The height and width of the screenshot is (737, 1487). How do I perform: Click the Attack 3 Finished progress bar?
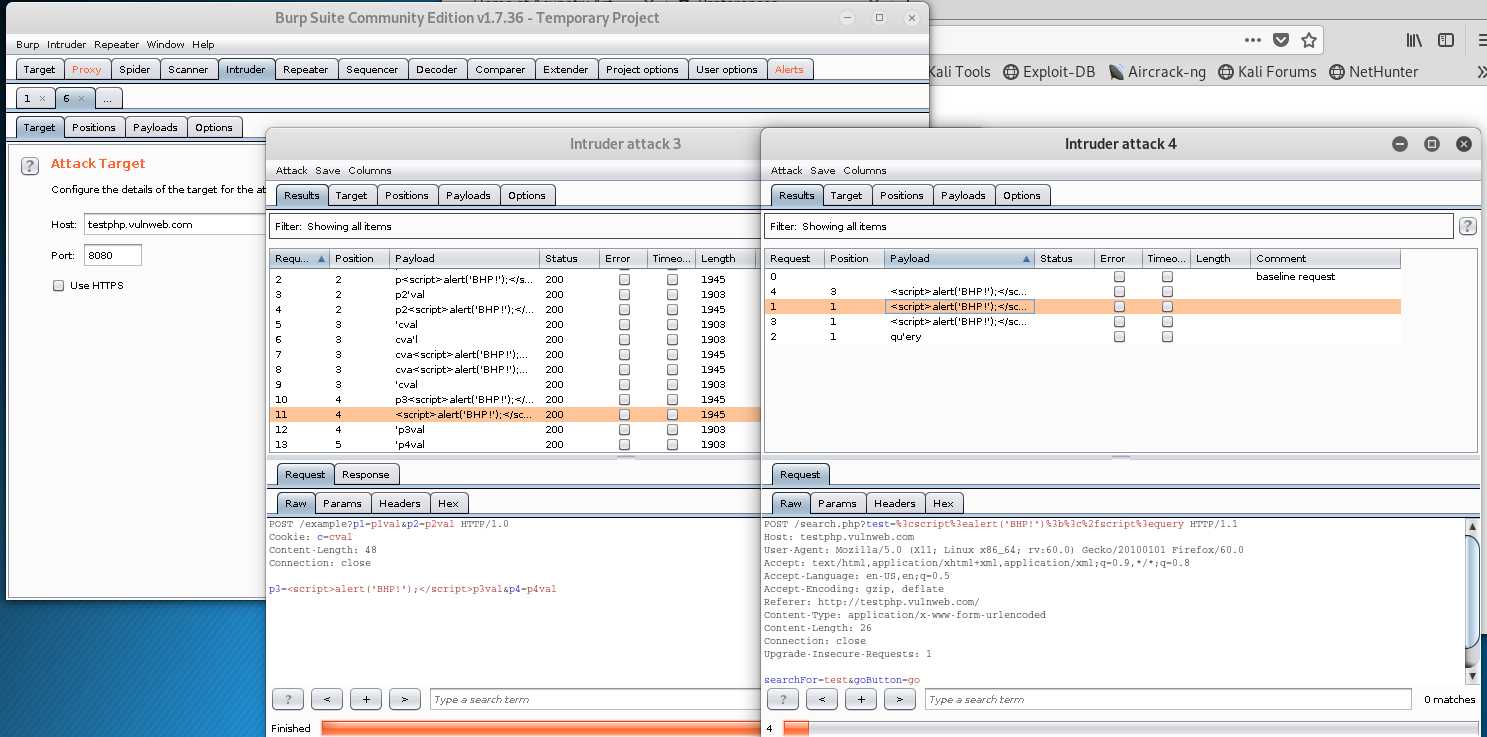tap(541, 728)
